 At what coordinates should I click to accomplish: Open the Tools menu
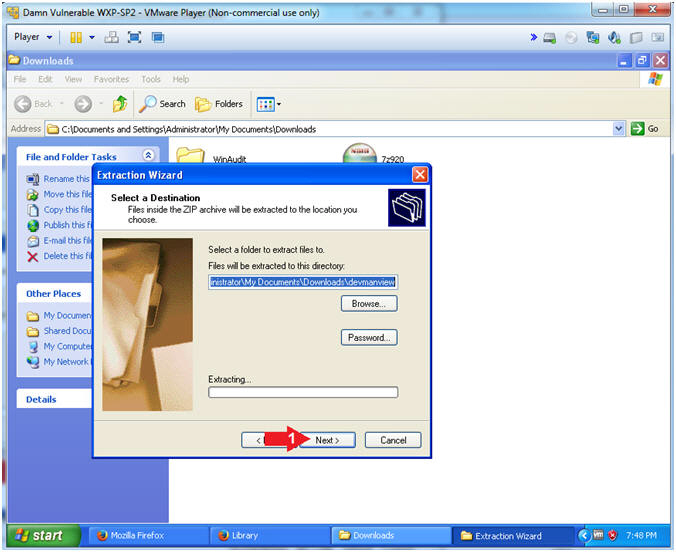tap(151, 79)
